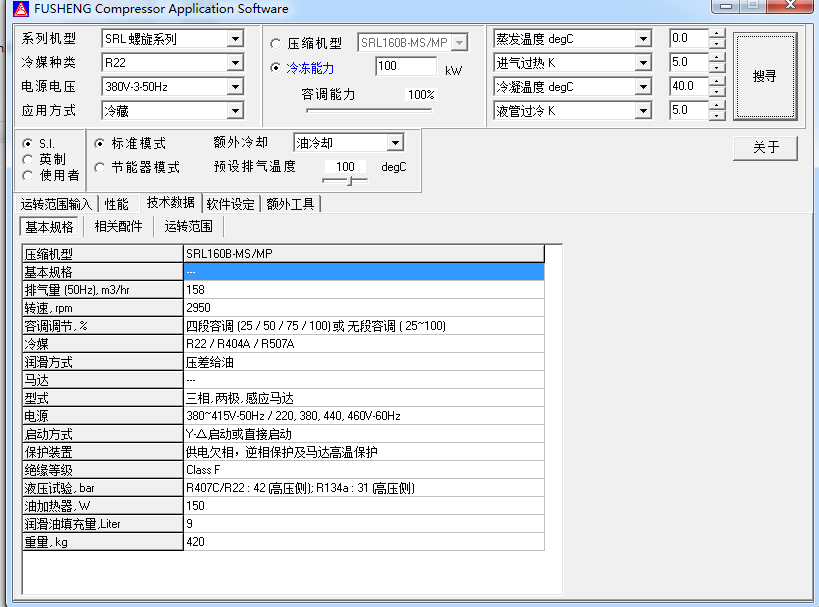Open the 电源电压 380V-3-50Hz dropdown
This screenshot has height=607, width=819.
236,87
